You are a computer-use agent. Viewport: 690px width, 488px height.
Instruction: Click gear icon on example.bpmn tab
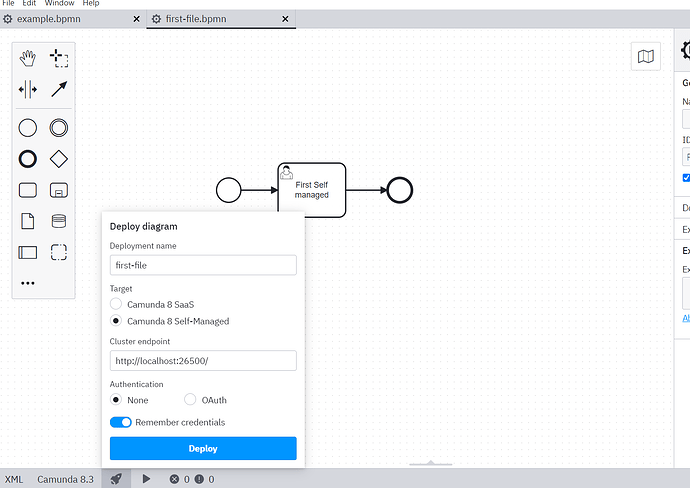[x=7, y=19]
